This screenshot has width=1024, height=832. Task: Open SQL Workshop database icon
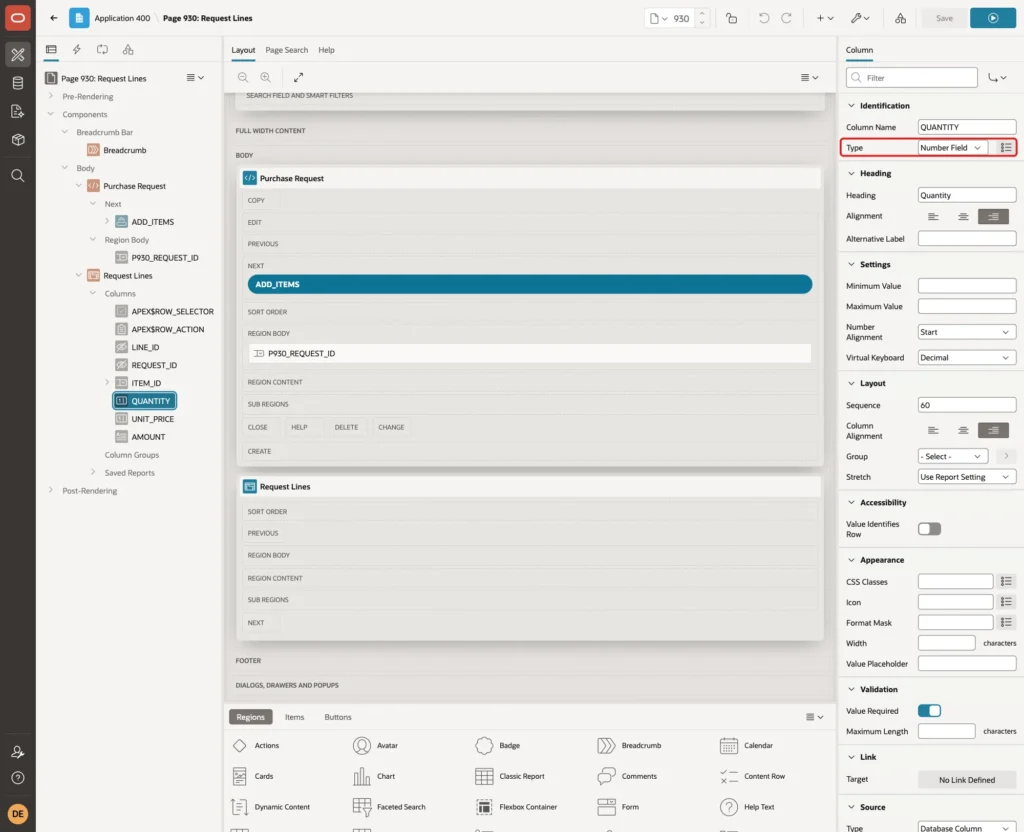tap(18, 83)
